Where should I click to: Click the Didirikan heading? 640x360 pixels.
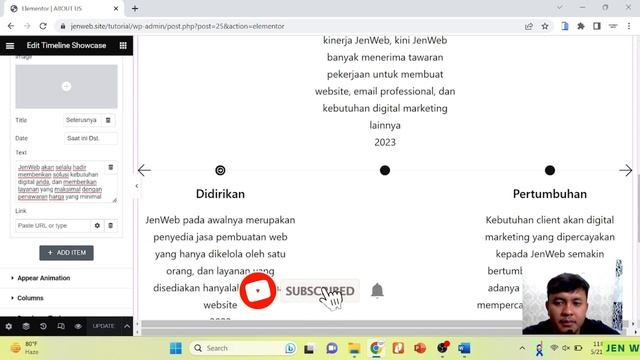(x=220, y=194)
